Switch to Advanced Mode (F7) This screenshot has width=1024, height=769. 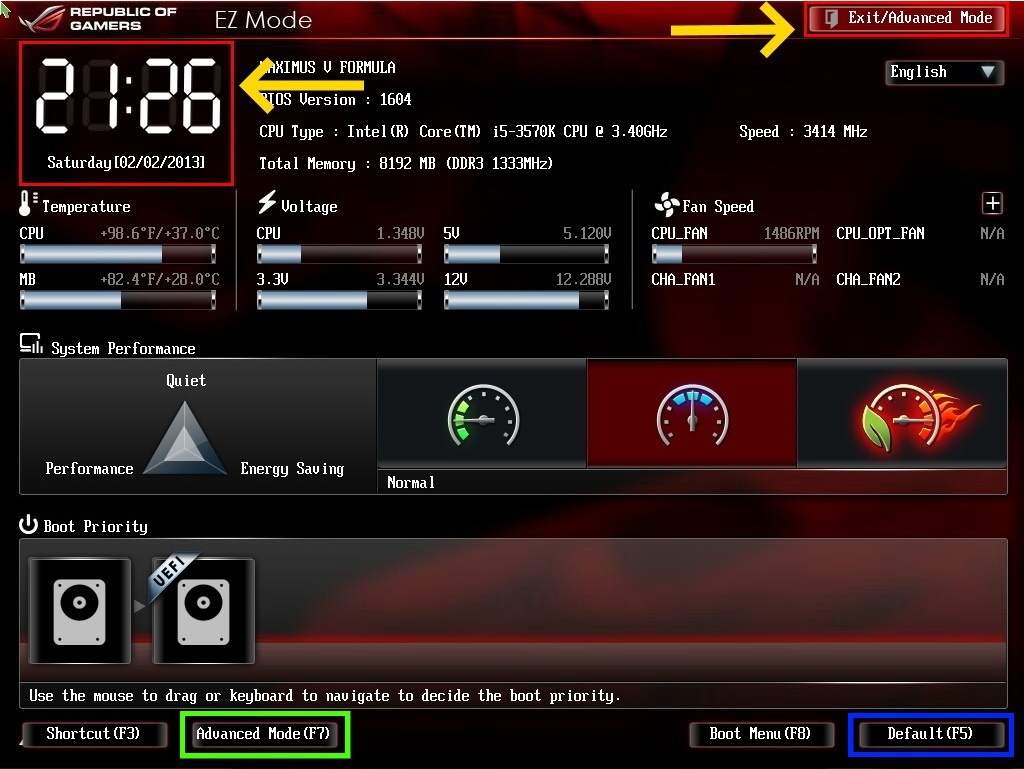point(263,734)
